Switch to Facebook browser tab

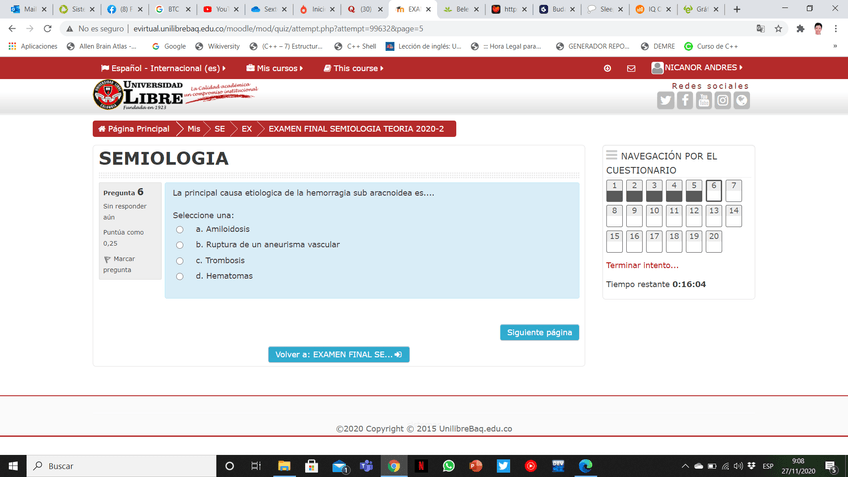tap(125, 9)
